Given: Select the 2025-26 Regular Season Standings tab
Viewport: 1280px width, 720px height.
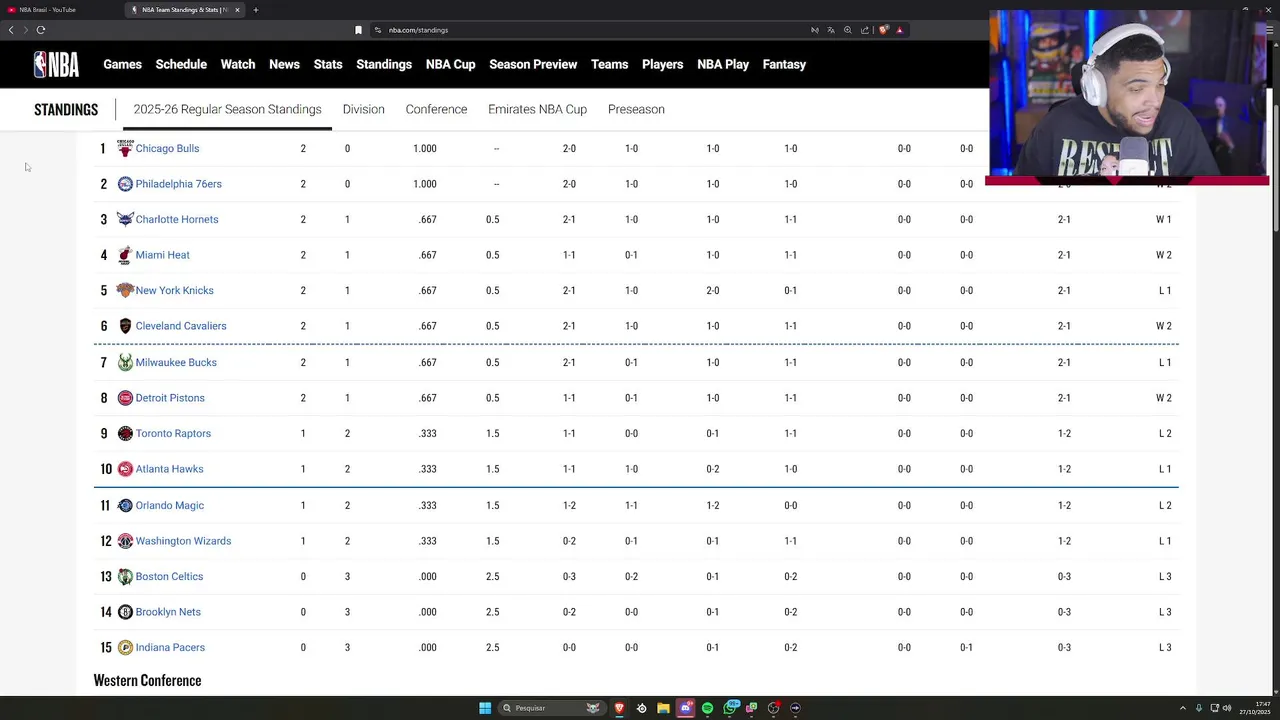Looking at the screenshot, I should 227,109.
